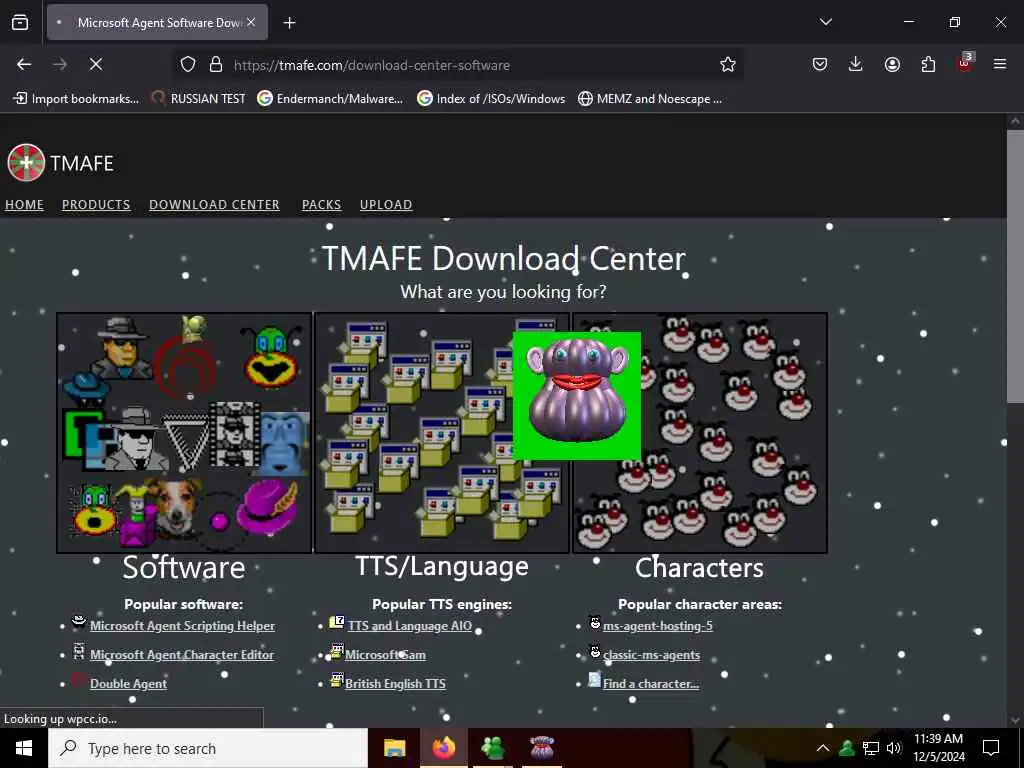Open DOWNLOAD CENTER navigation item

214,204
